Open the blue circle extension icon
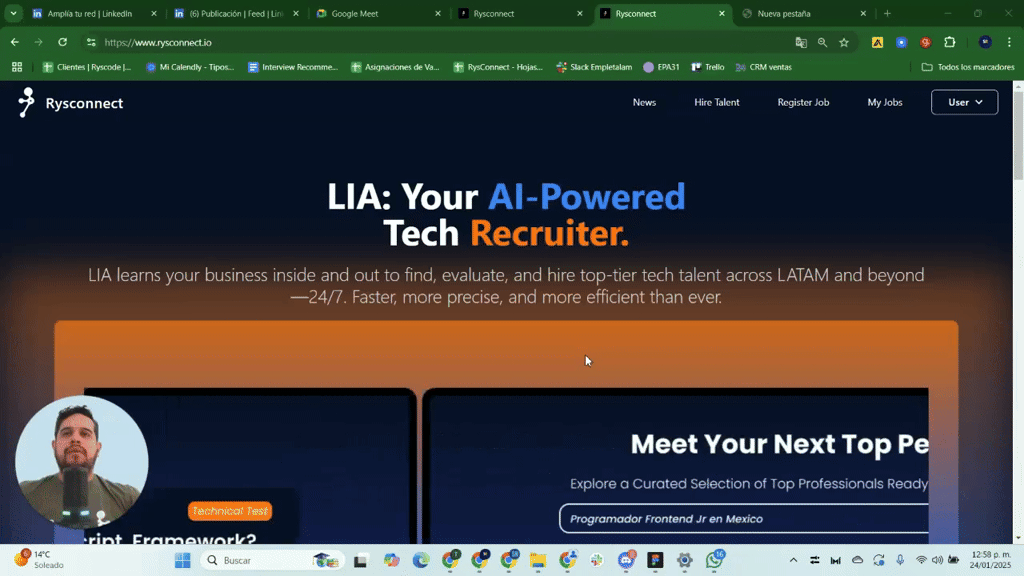Image resolution: width=1024 pixels, height=576 pixels. coord(901,42)
